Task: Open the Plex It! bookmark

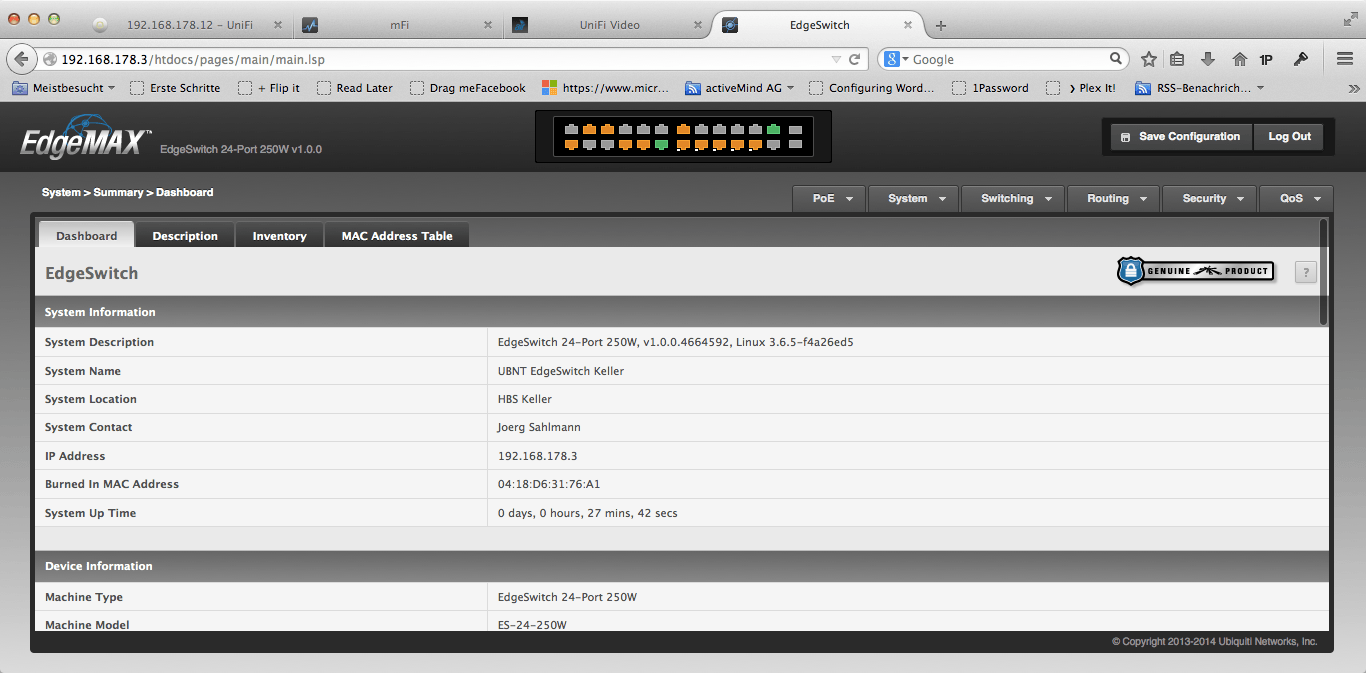Action: [x=1081, y=88]
